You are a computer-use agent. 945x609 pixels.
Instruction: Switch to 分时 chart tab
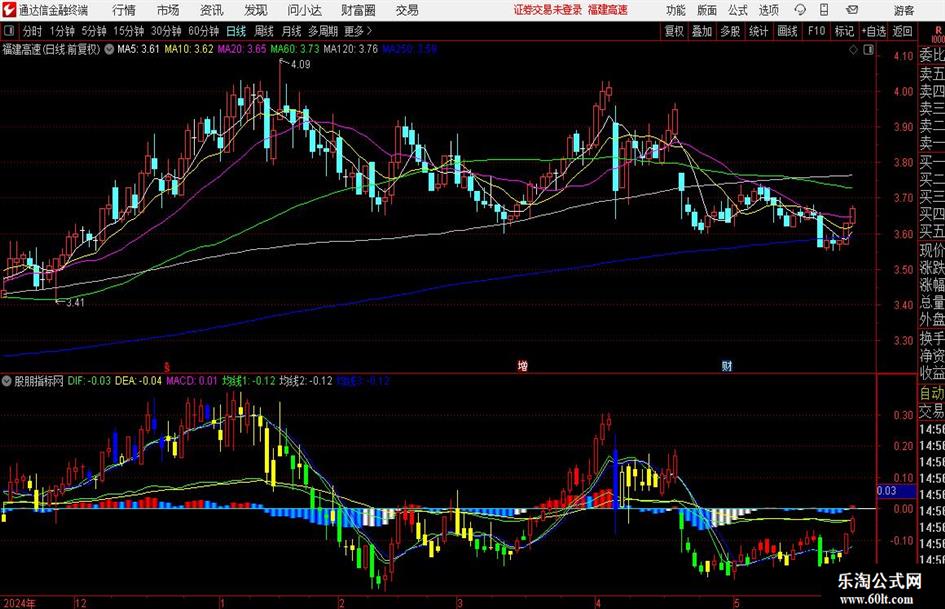[x=33, y=31]
